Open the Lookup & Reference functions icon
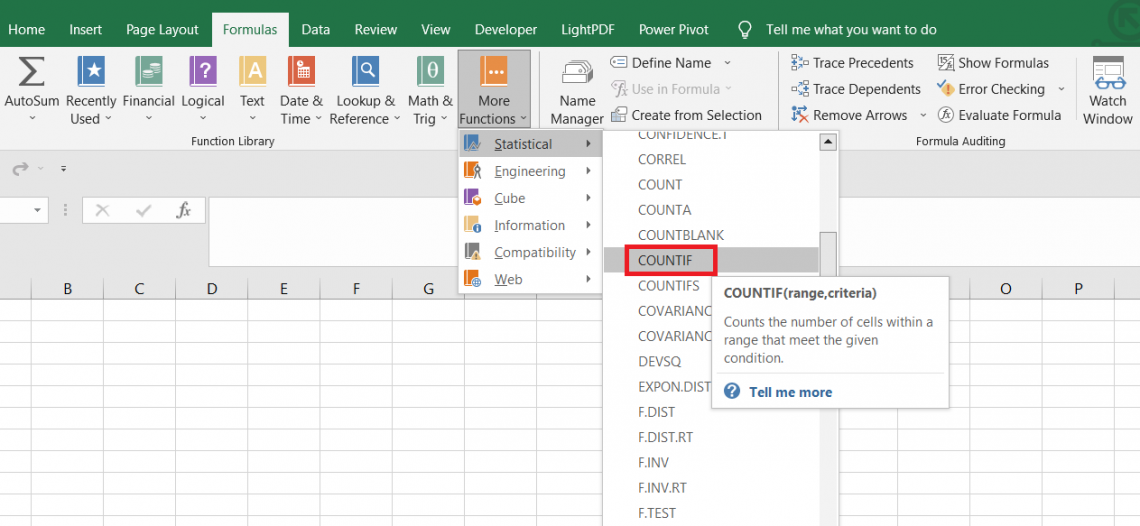Image resolution: width=1140 pixels, height=526 pixels. (x=366, y=73)
